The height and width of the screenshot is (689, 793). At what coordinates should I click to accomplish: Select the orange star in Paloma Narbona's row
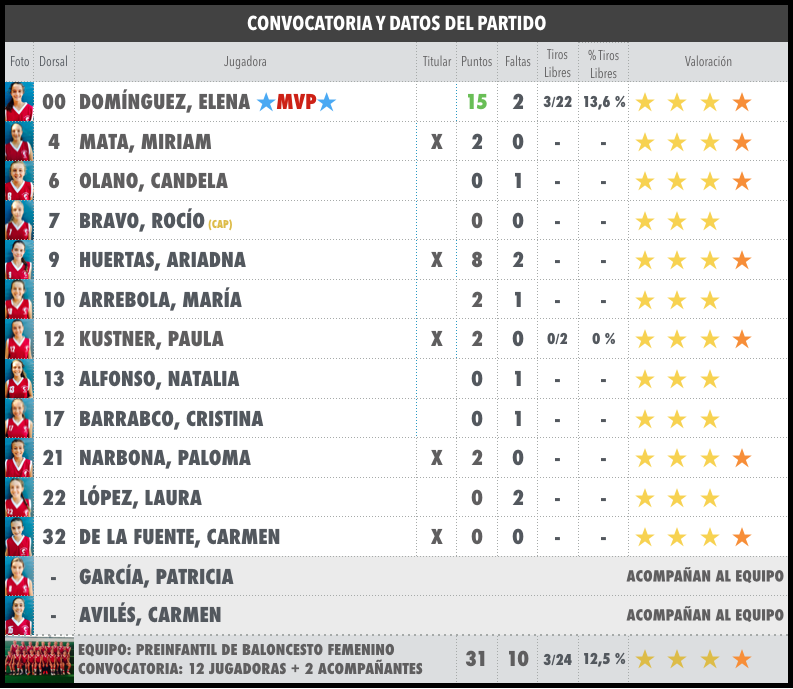(742, 458)
